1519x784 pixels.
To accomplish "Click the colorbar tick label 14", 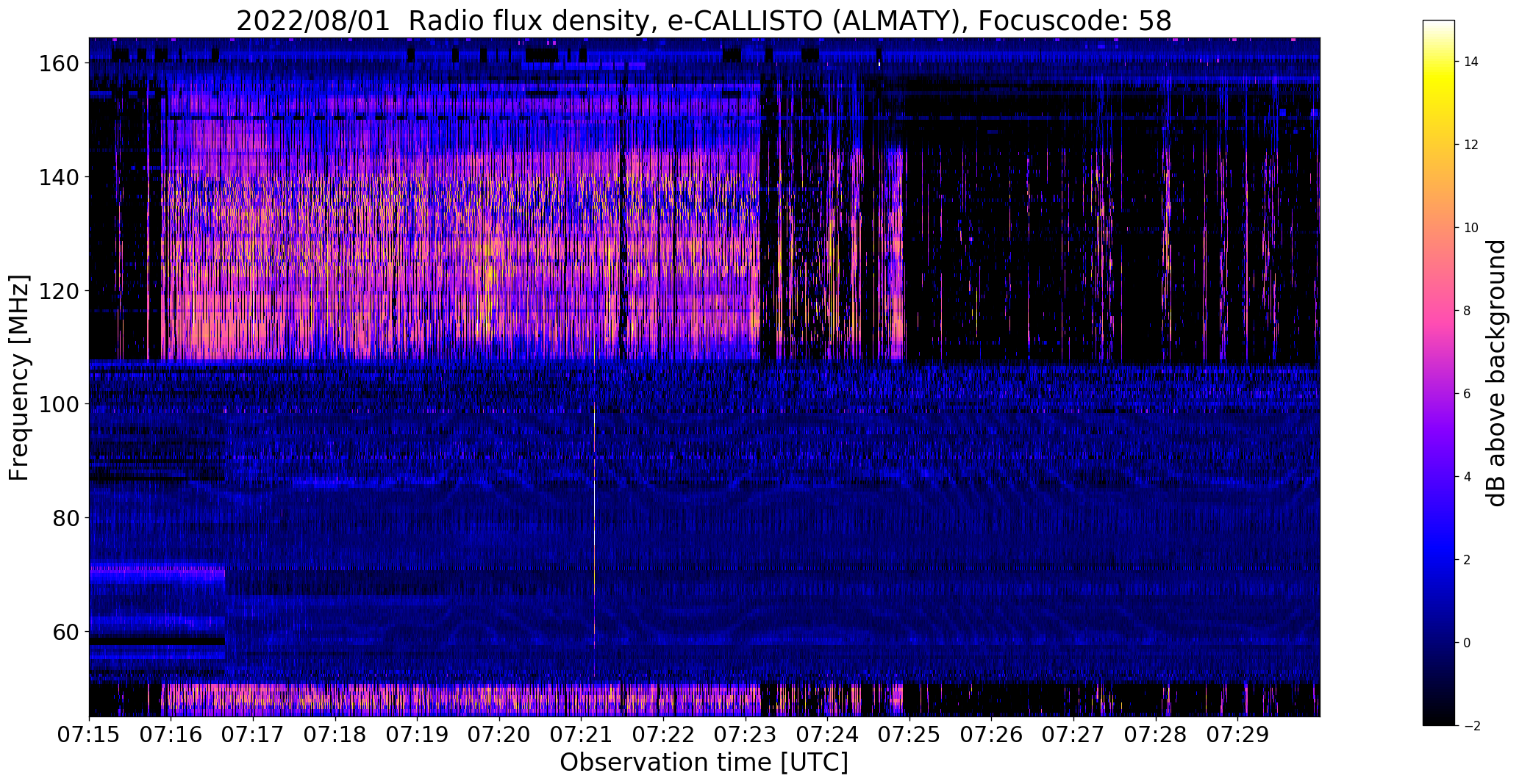I will pyautogui.click(x=1471, y=62).
